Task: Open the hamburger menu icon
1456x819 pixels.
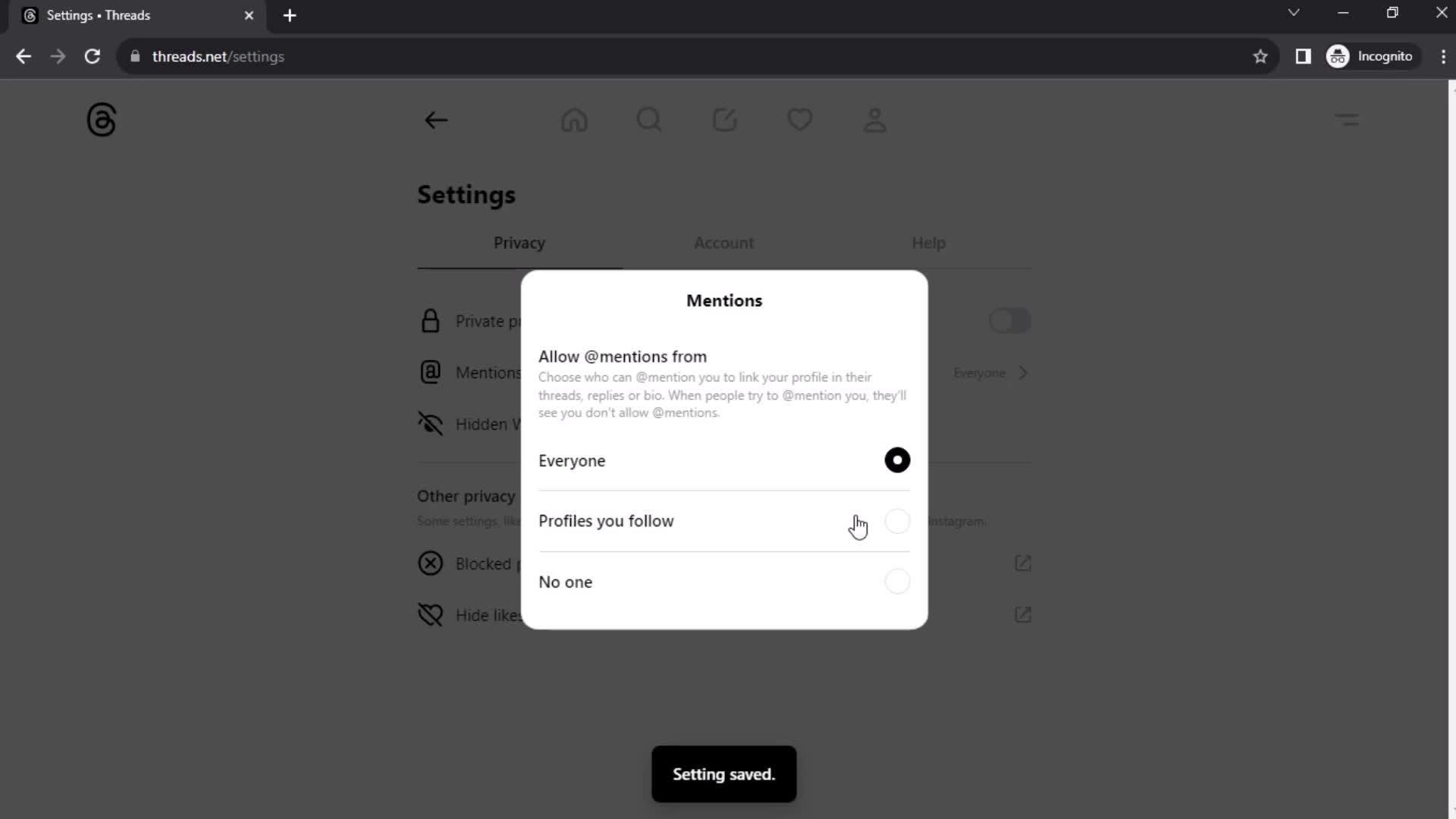Action: [x=1348, y=119]
